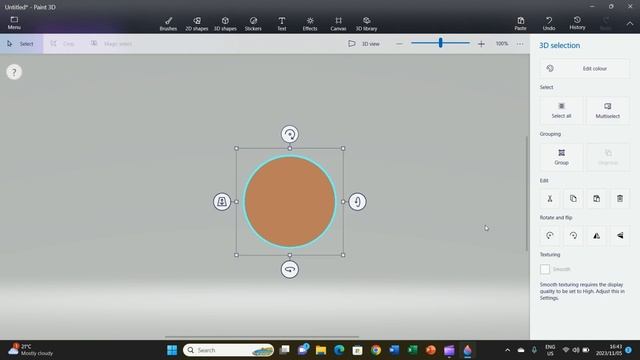The image size is (640, 360).
Task: Copy the selected 3D object
Action: click(573, 199)
